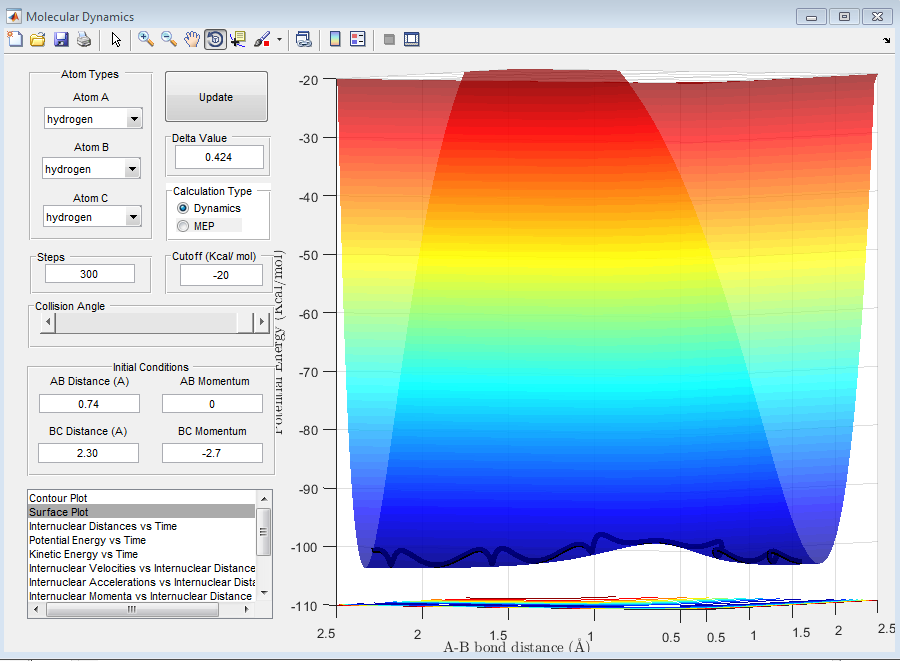
Task: Select Contour Plot in the plot list
Action: click(x=58, y=498)
